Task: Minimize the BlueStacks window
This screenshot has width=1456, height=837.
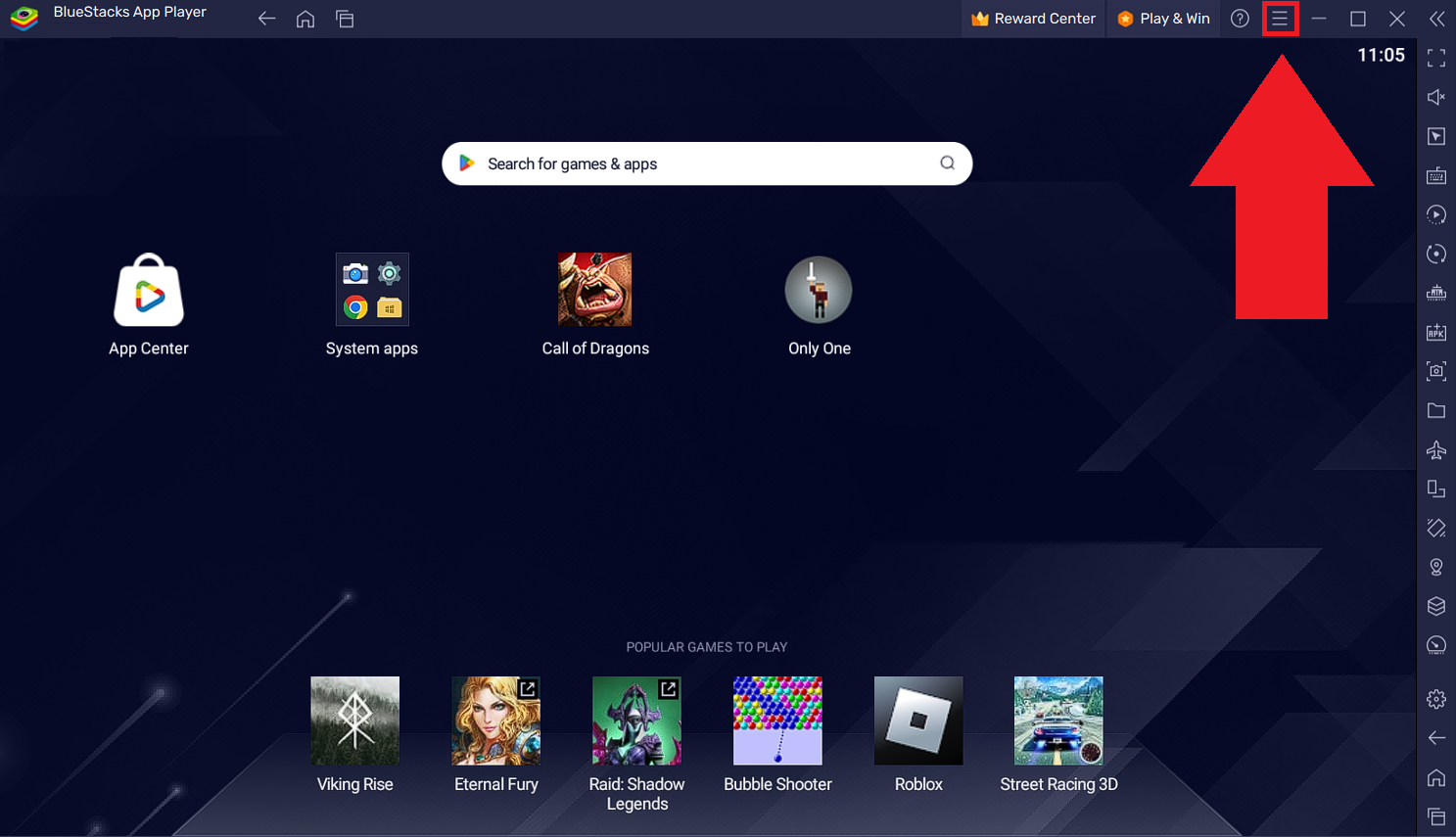Action: coord(1319,19)
